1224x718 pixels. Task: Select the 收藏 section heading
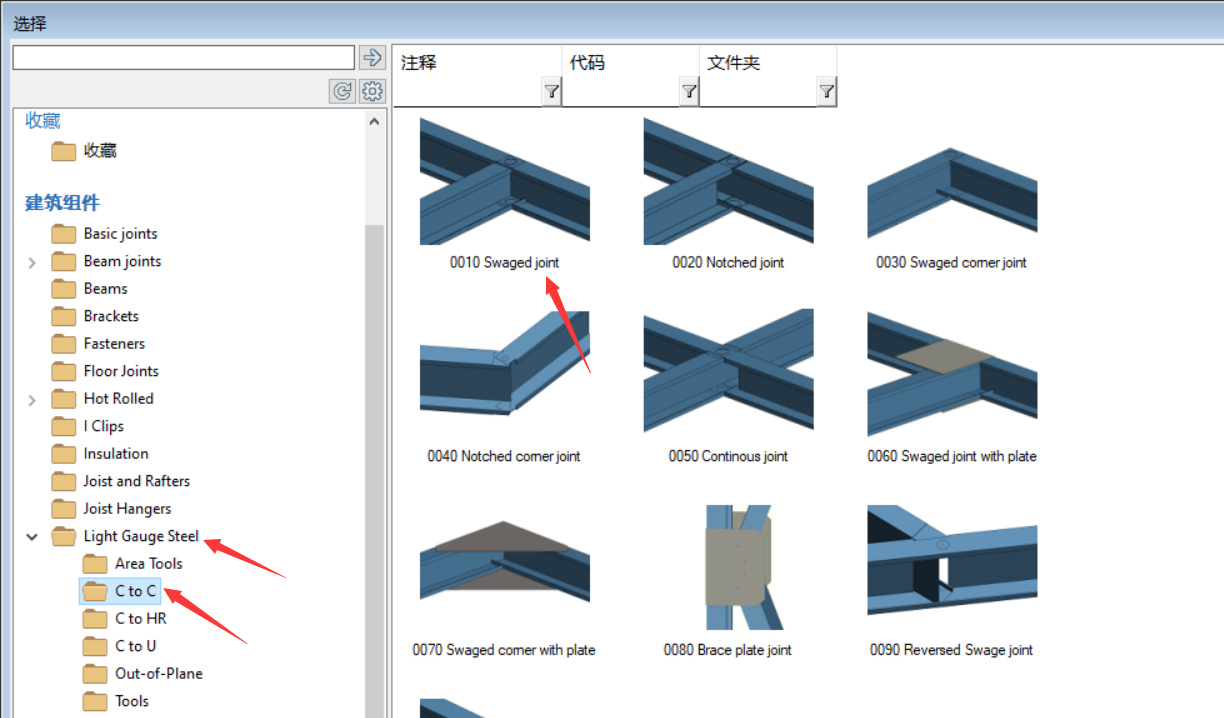tap(43, 121)
